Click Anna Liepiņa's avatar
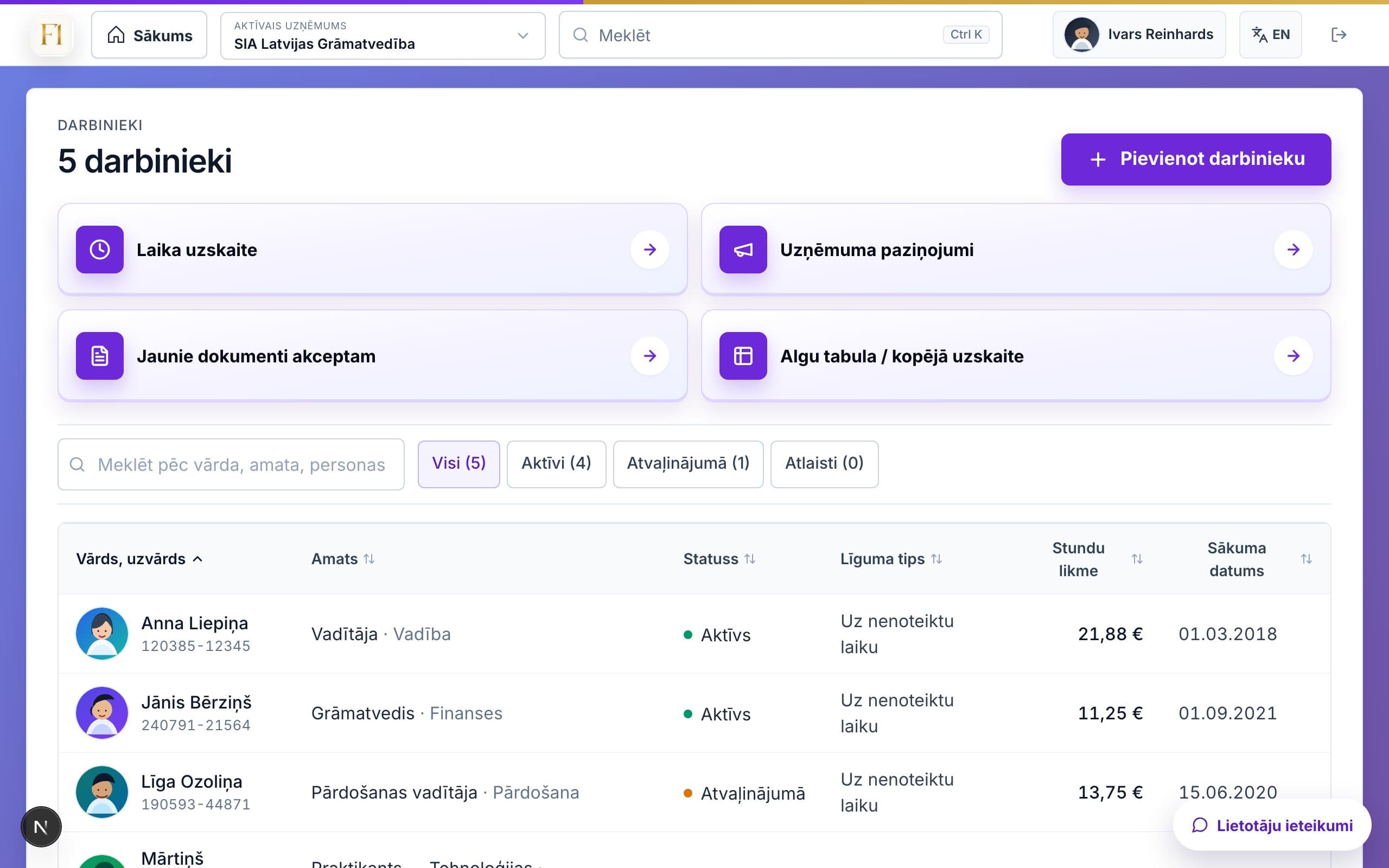1389x868 pixels. (x=101, y=633)
